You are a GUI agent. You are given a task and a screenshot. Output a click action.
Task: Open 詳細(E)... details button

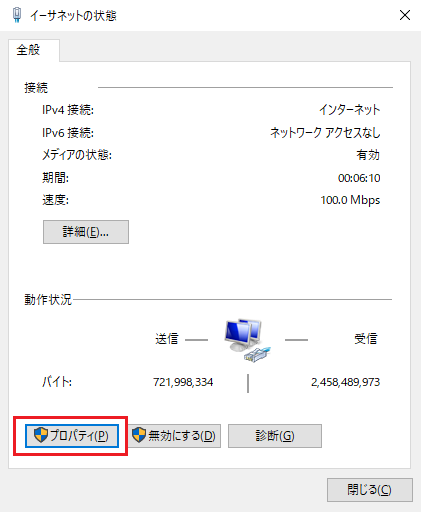pos(86,232)
